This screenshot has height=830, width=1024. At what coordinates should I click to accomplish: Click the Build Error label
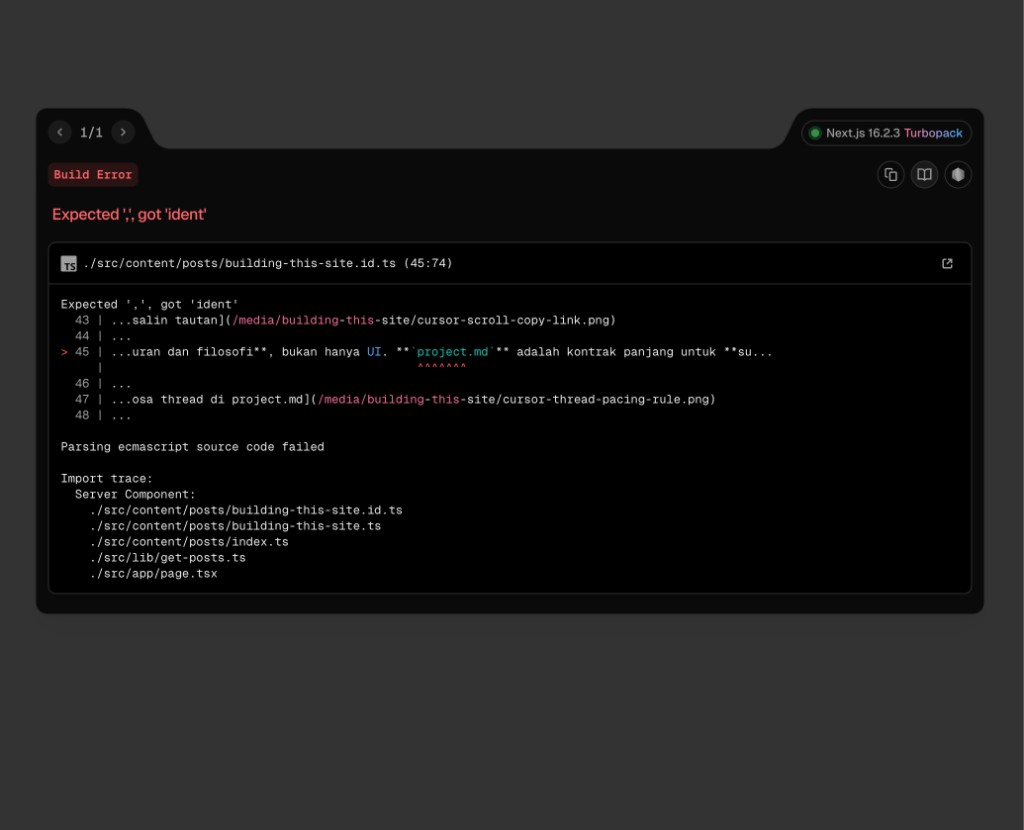coord(93,175)
